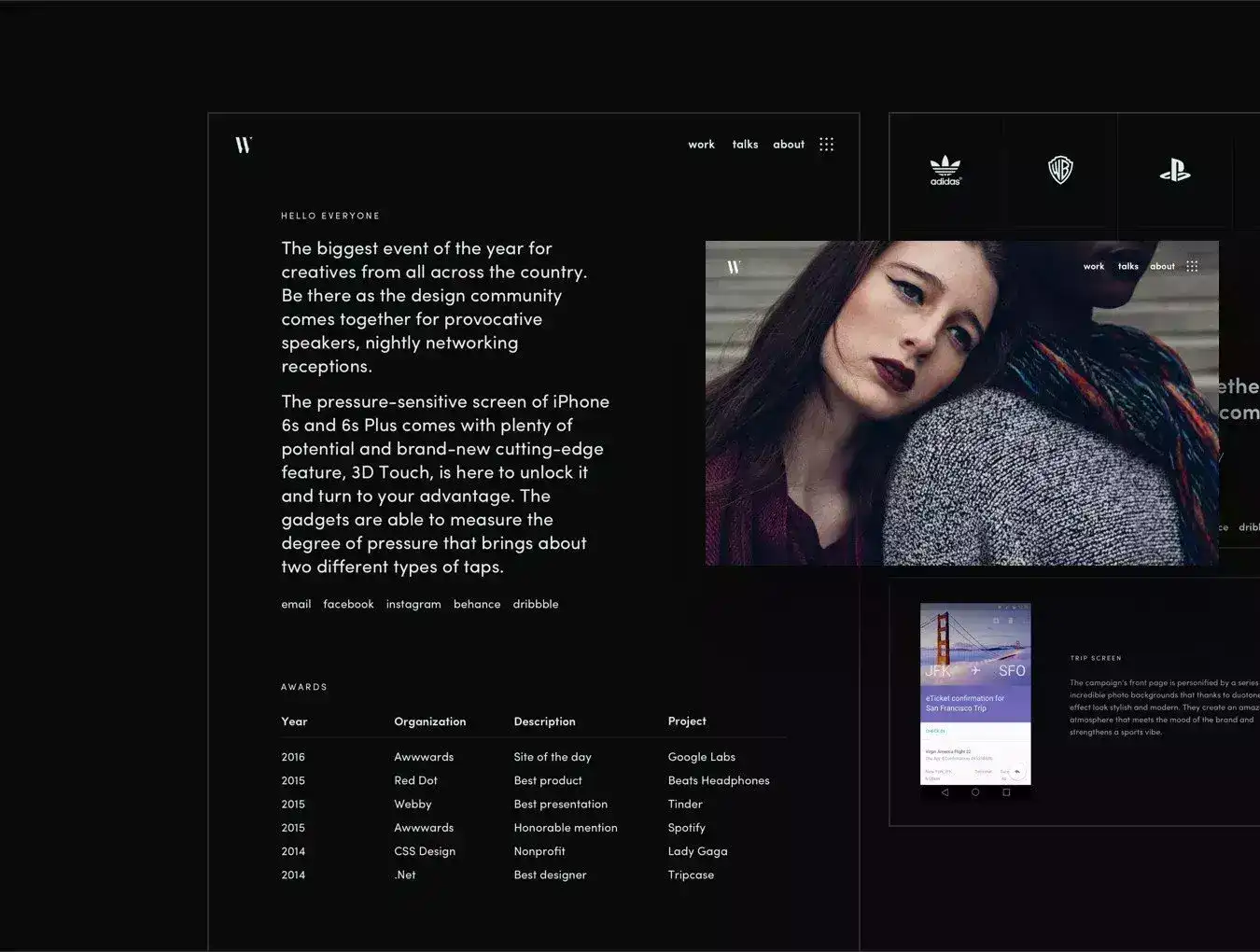1260x952 pixels.
Task: Select about on the portrait photo navigation
Action: pos(1162,267)
